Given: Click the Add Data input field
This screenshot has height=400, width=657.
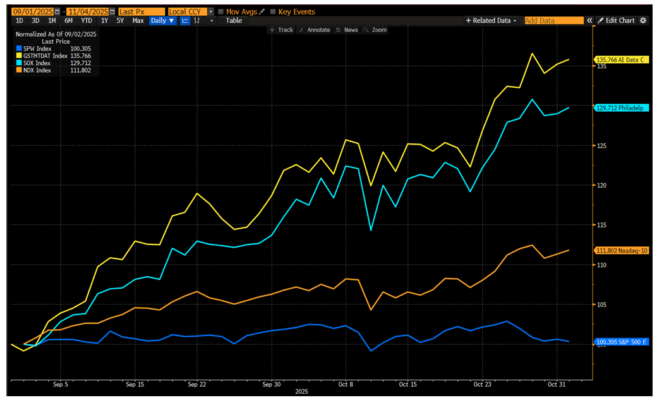Looking at the screenshot, I should [x=552, y=20].
